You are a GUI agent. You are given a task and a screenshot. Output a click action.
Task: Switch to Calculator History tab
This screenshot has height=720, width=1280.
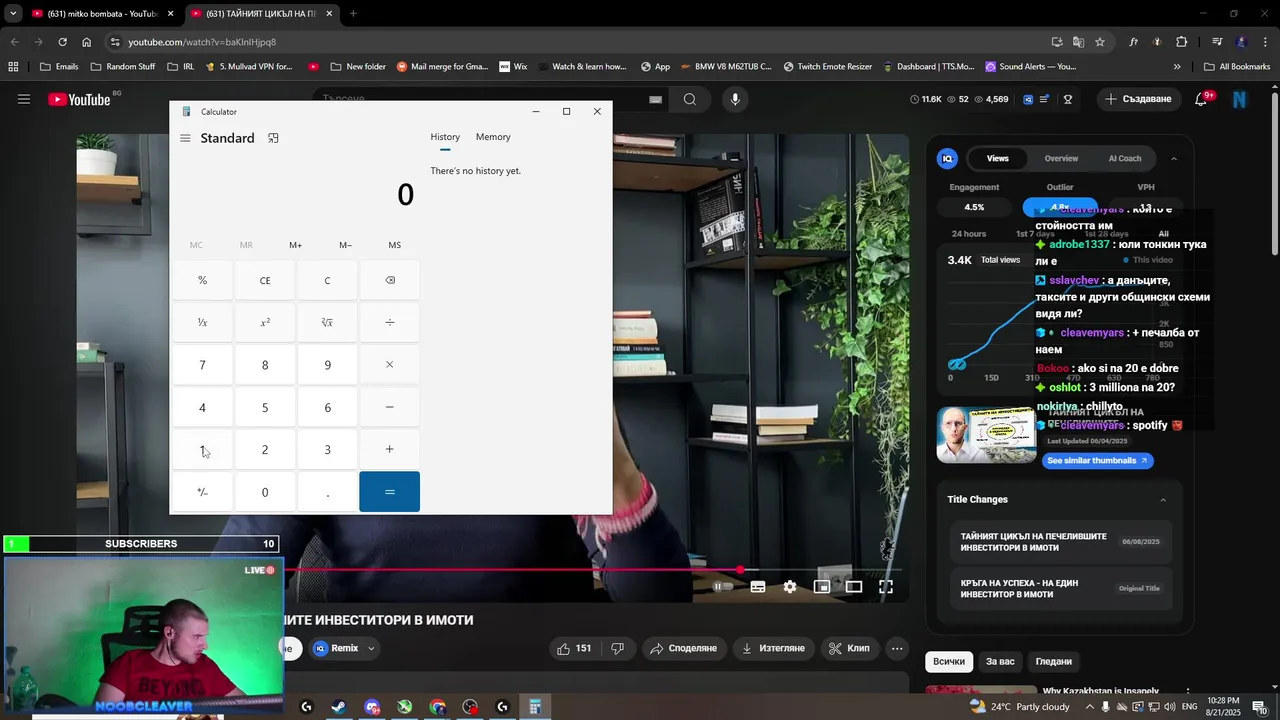click(445, 137)
